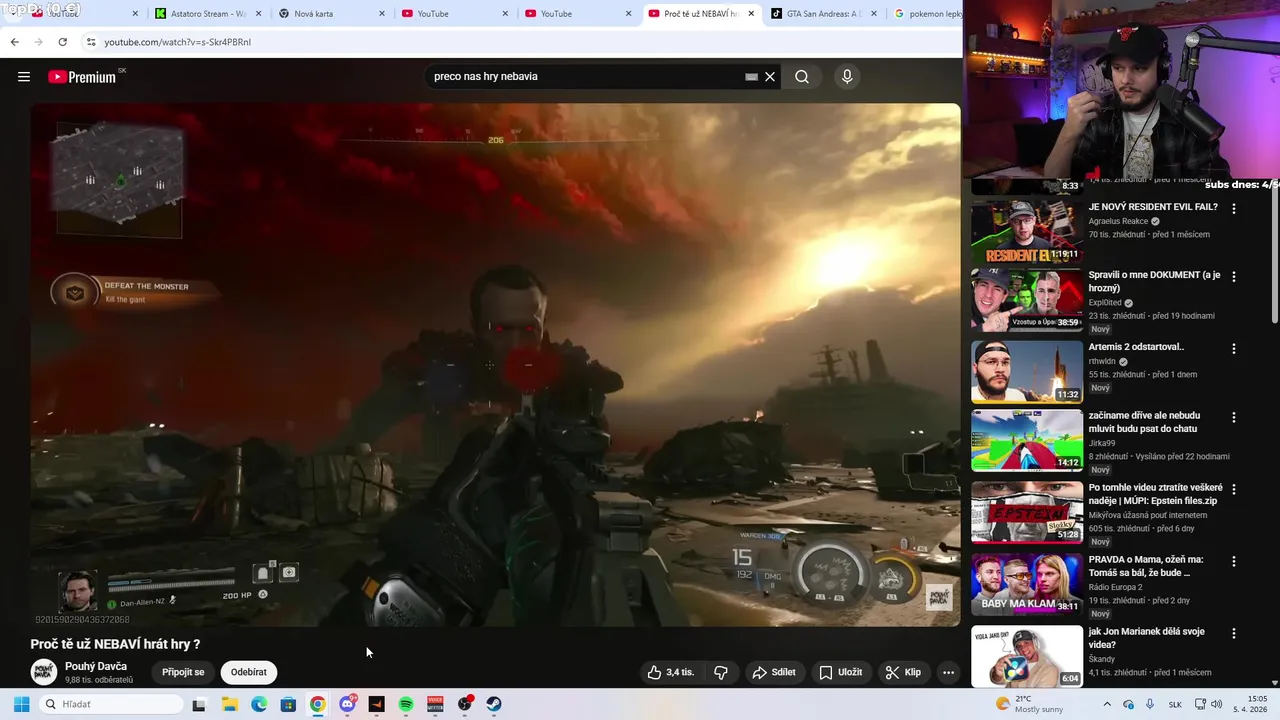Open weather widget showing 21°C
The width and height of the screenshot is (1280, 720).
click(x=1030, y=704)
